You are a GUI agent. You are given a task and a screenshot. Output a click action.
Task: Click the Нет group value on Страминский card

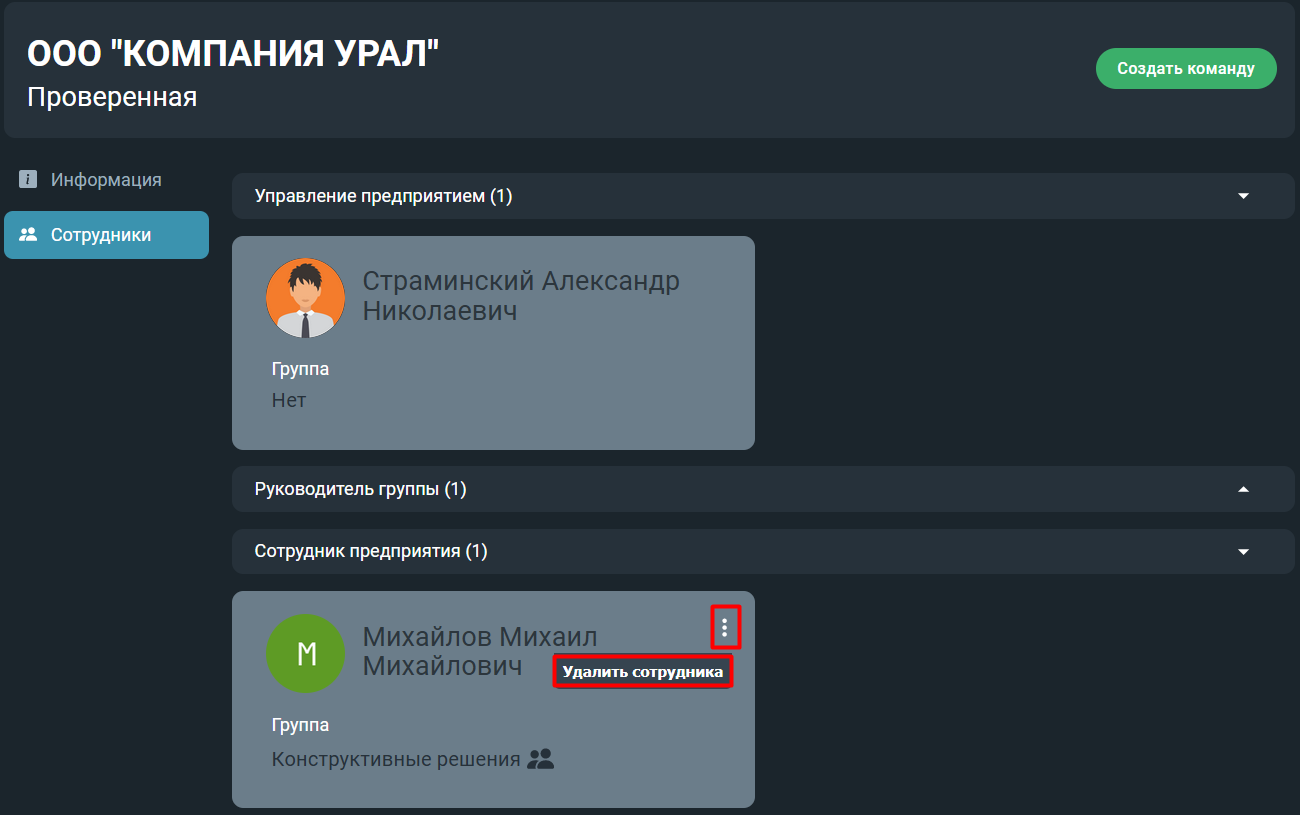click(x=289, y=401)
